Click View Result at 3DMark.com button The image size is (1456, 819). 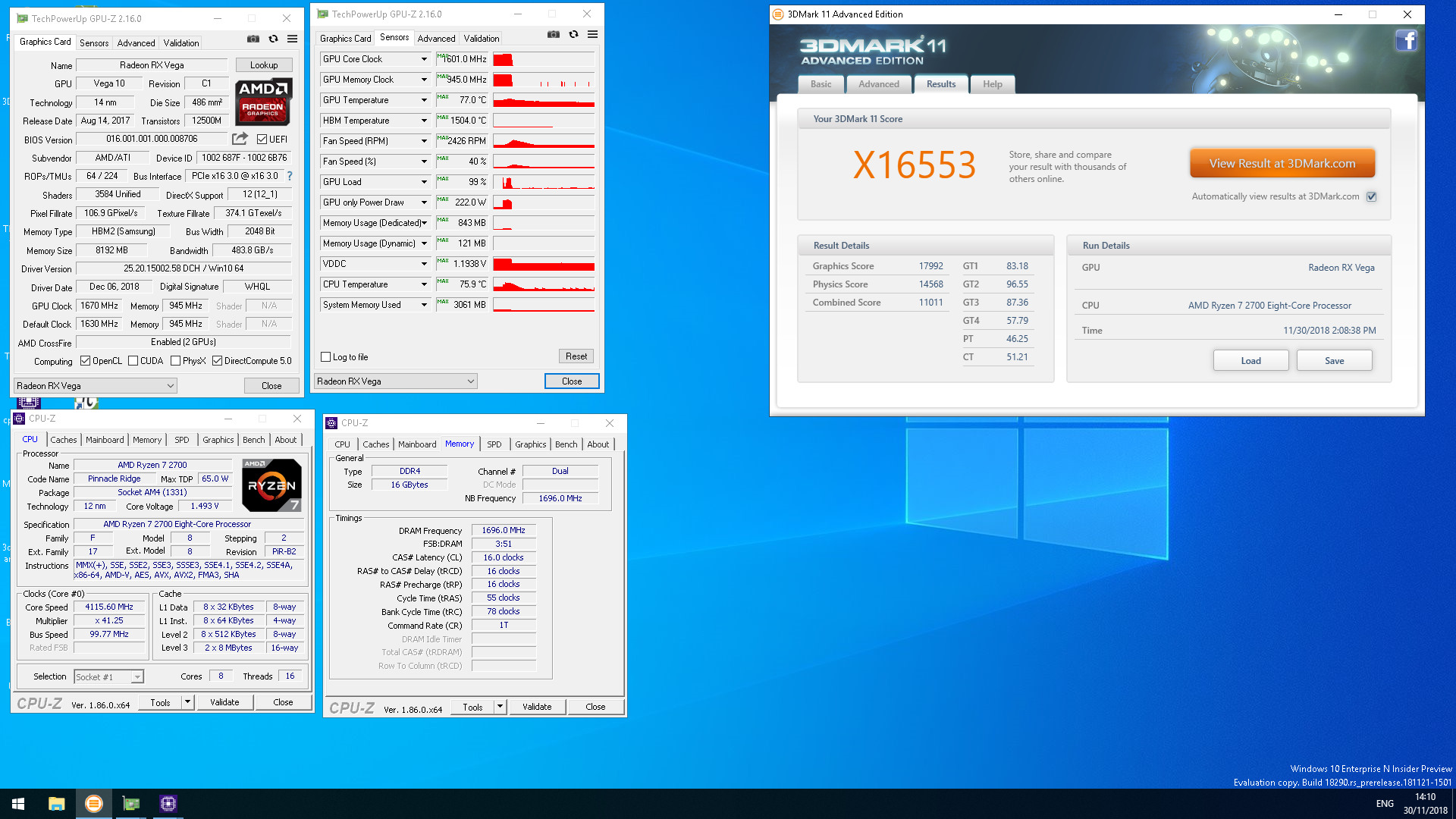[x=1282, y=164]
